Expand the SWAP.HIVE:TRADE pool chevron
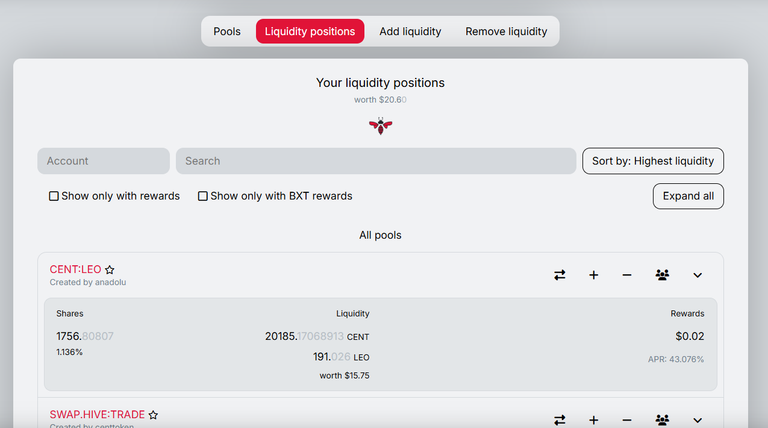The width and height of the screenshot is (768, 428). tap(697, 420)
